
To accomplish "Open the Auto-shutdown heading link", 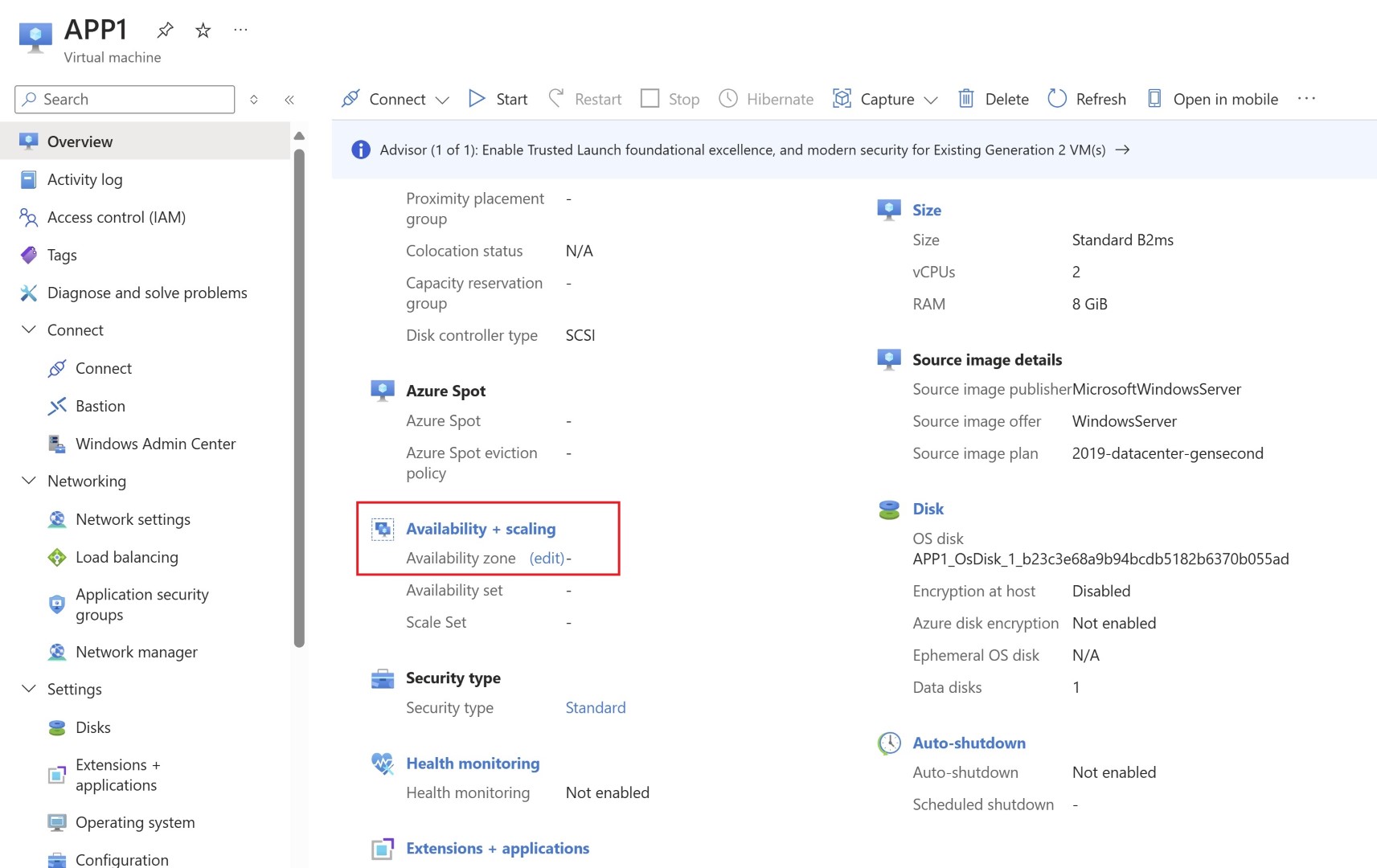I will pyautogui.click(x=969, y=743).
